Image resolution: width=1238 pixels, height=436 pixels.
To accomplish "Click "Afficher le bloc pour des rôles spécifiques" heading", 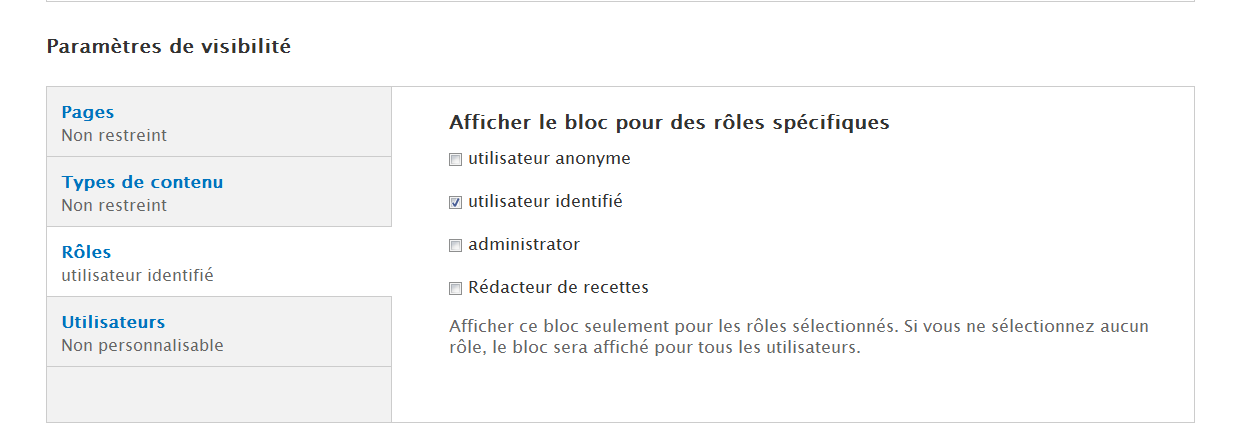I will (669, 123).
